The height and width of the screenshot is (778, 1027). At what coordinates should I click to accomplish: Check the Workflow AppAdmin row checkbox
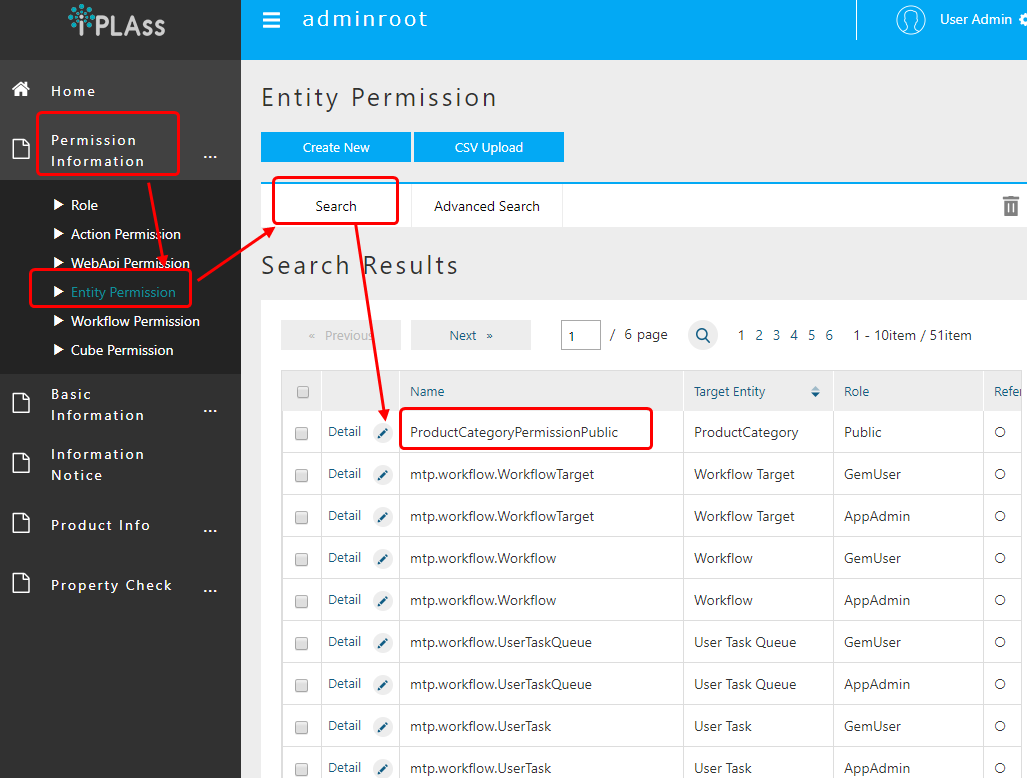(x=301, y=601)
